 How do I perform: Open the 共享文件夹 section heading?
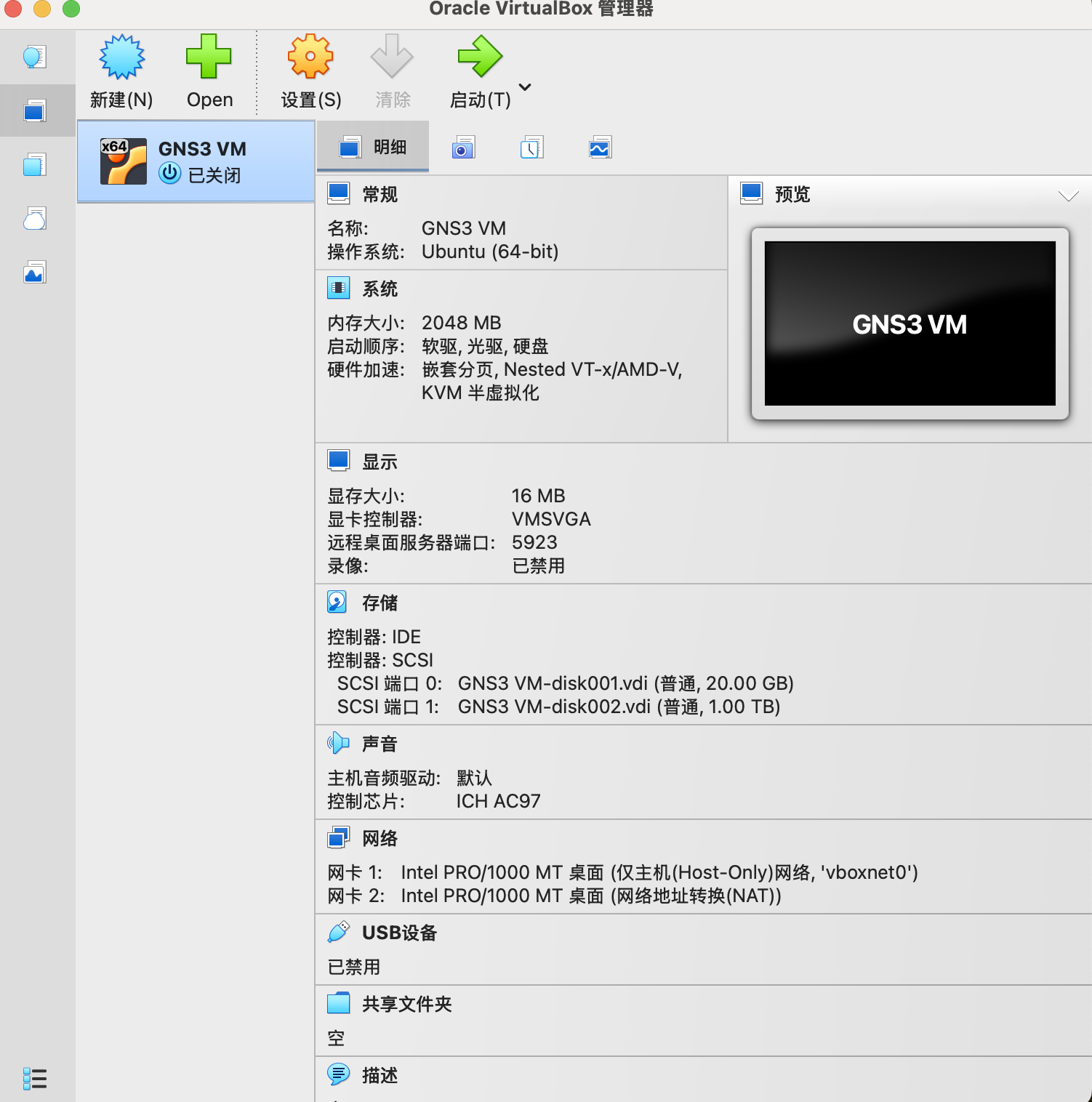(407, 1004)
